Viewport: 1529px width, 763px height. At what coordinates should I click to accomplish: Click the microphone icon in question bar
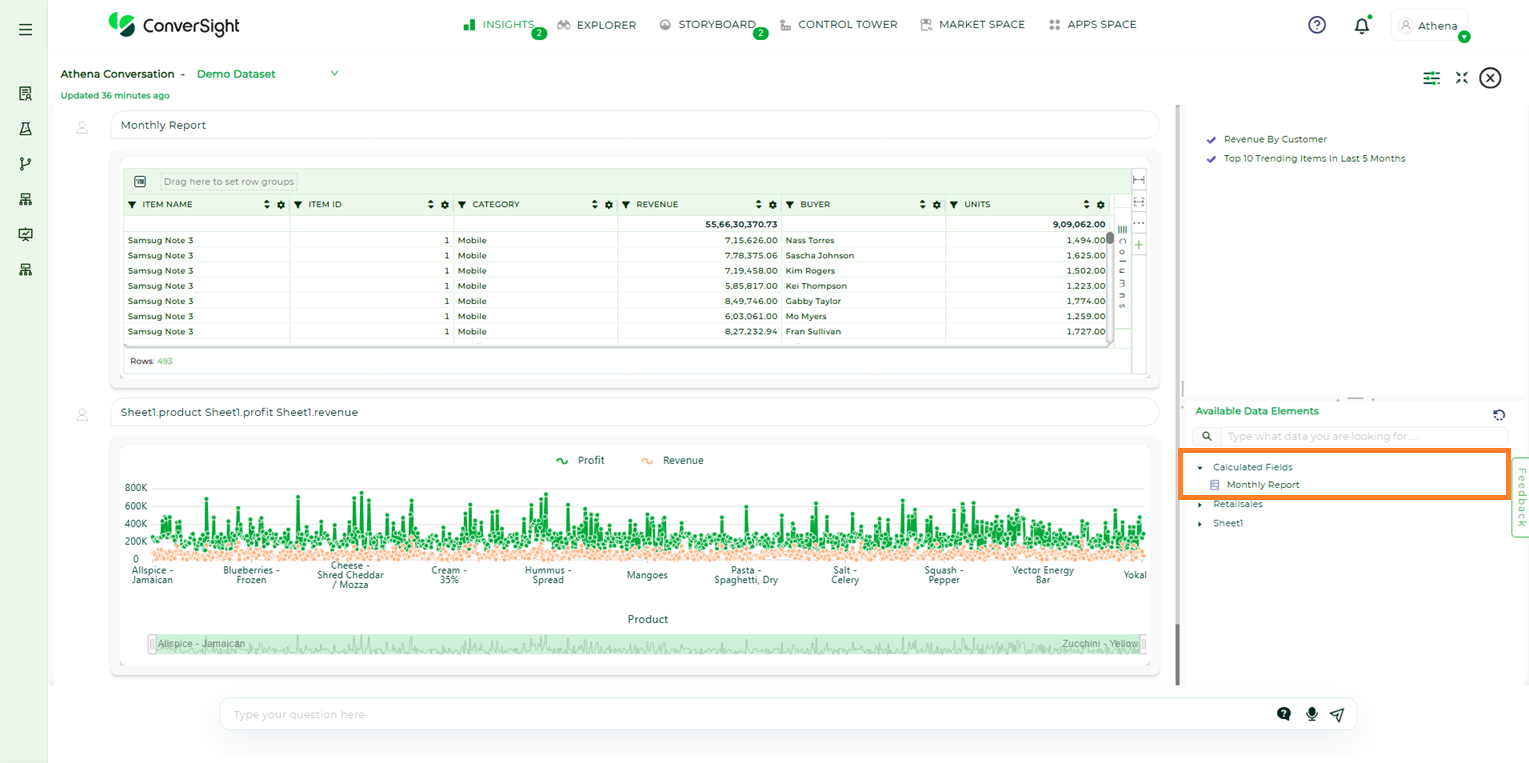point(1311,714)
